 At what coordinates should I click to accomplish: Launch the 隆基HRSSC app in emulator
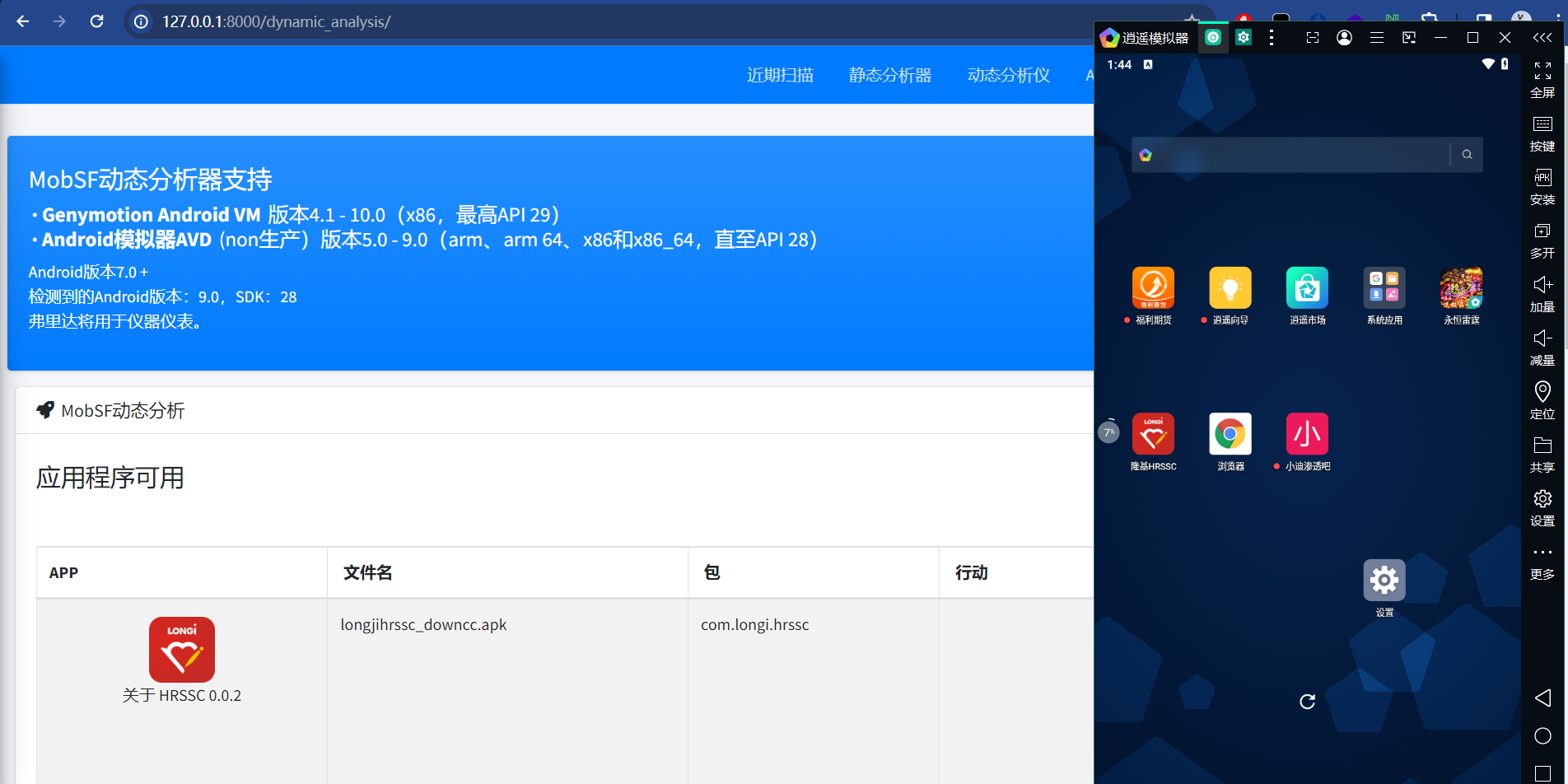click(1153, 442)
